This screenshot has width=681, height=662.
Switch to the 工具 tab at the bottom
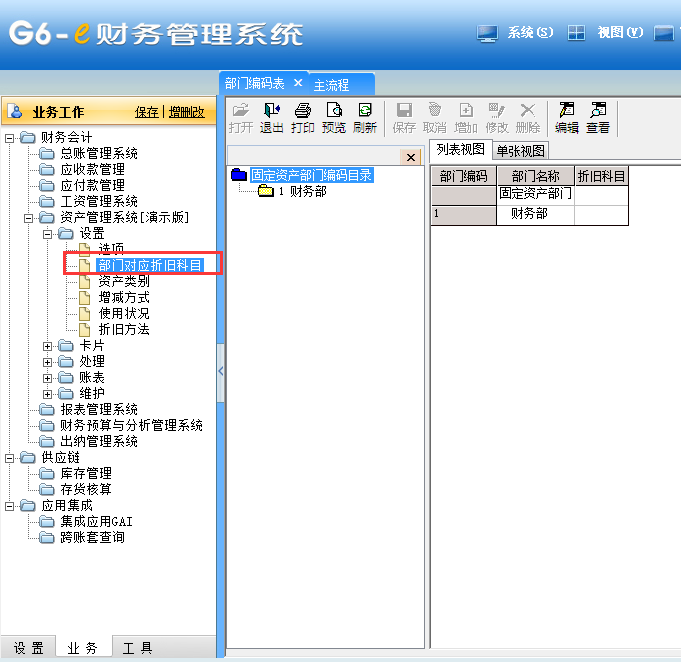point(137,648)
